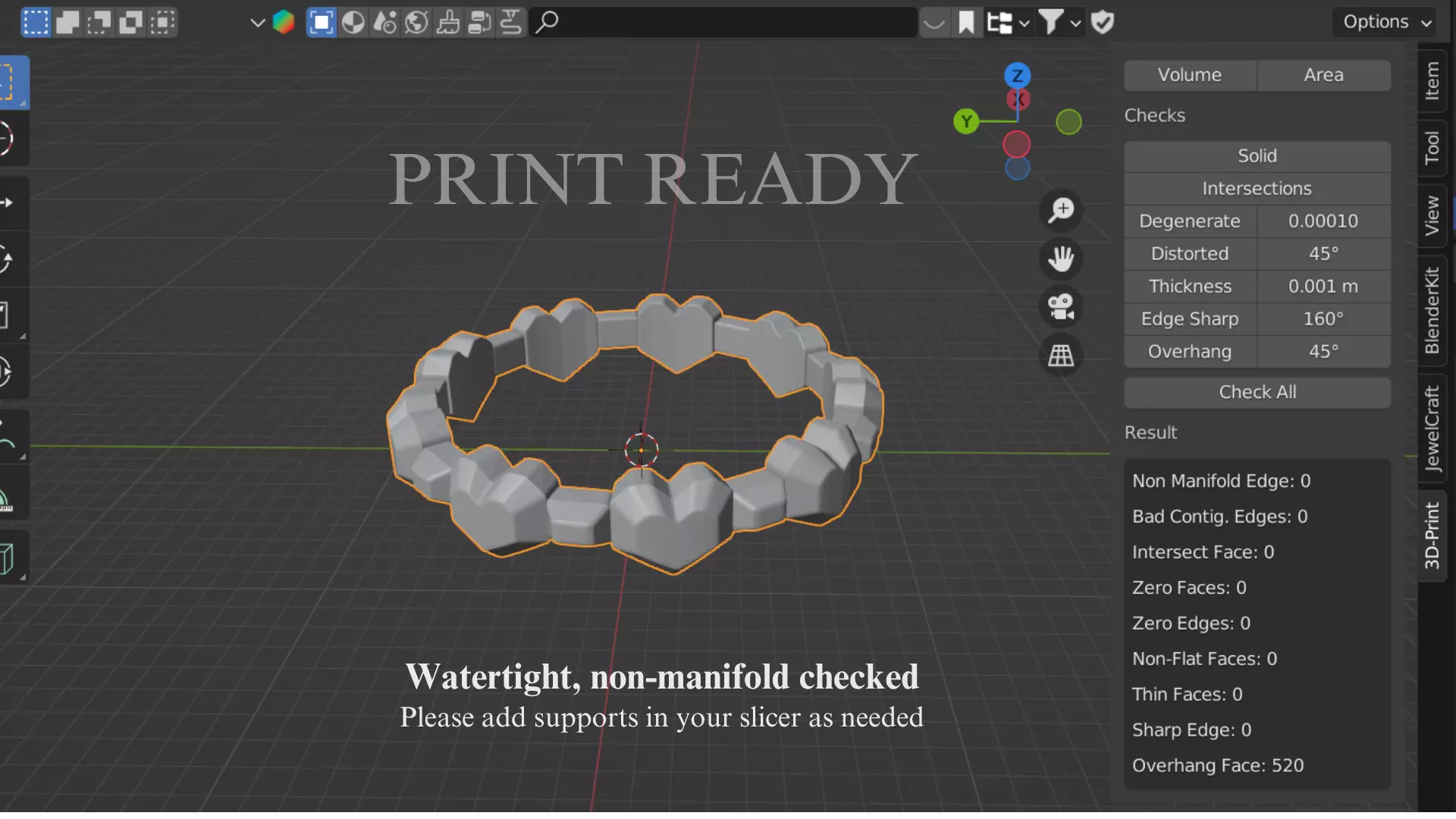Click the green Y axis gizmo ball
Screen dimensions: 1456x819
point(965,121)
